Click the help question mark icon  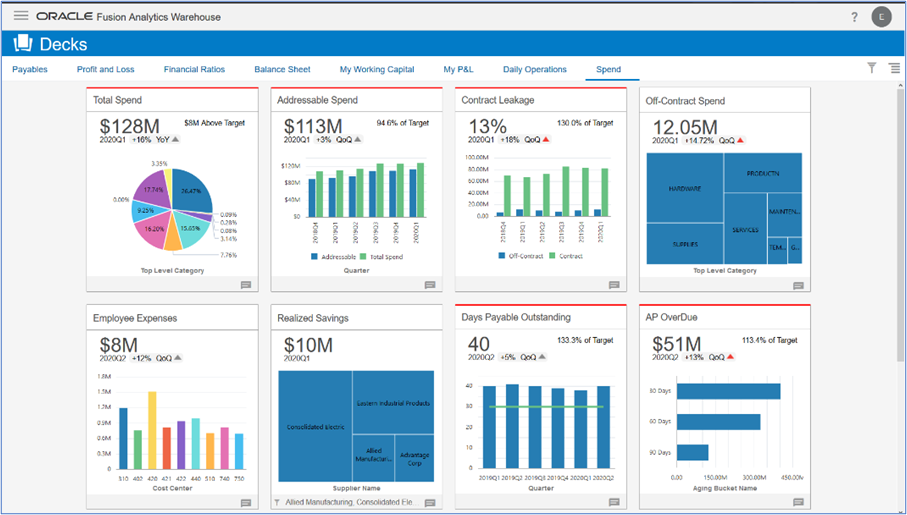coord(854,17)
